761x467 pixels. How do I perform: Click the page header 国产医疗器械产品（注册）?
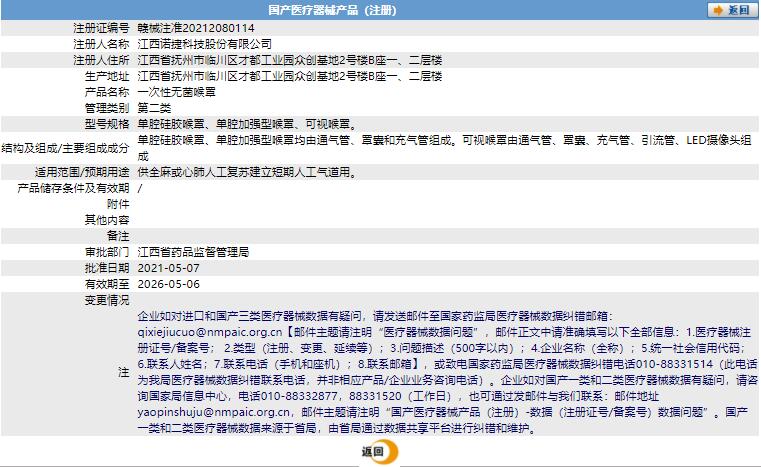coord(332,10)
